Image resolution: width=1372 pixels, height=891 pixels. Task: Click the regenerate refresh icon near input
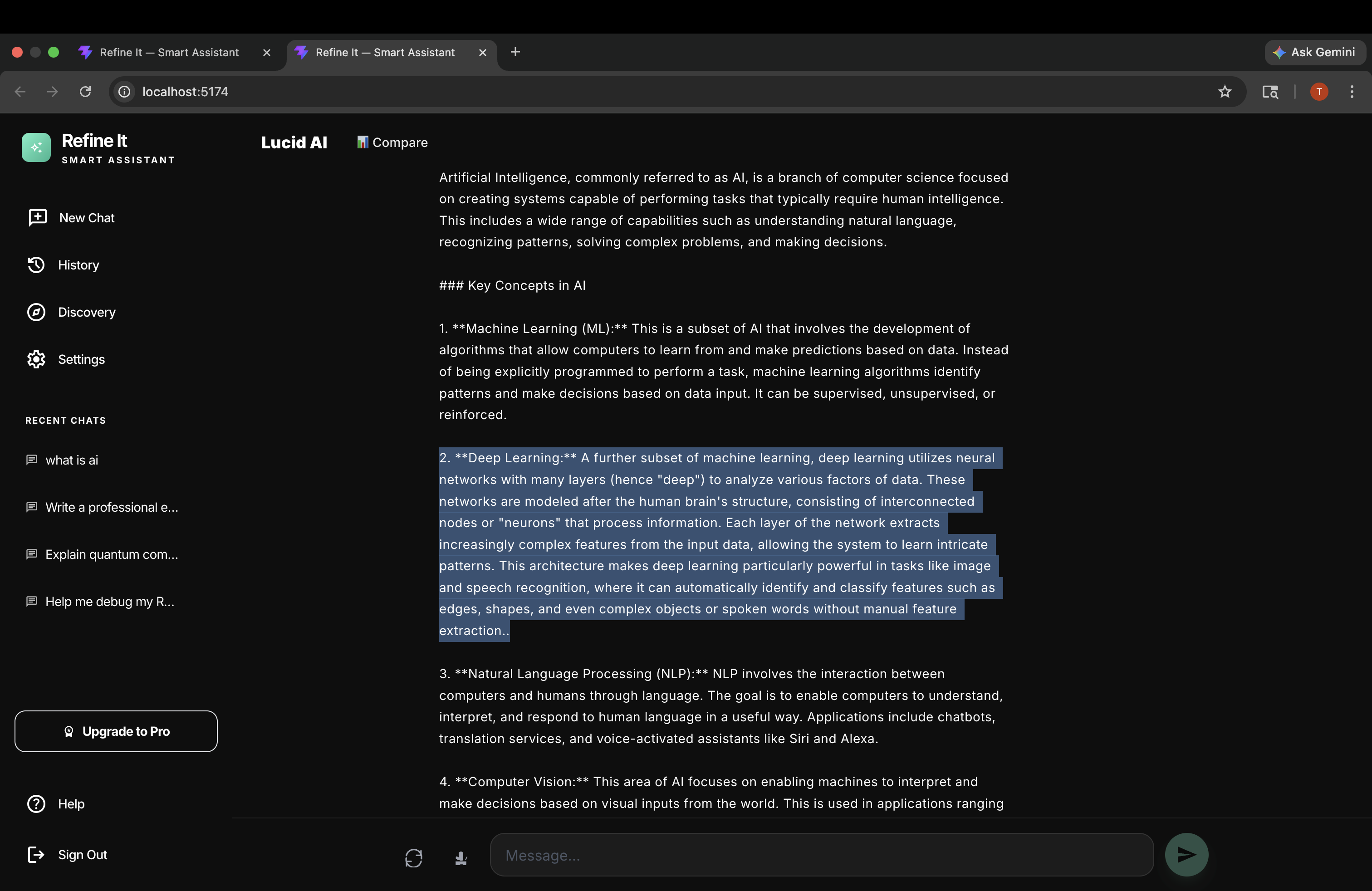tap(413, 858)
